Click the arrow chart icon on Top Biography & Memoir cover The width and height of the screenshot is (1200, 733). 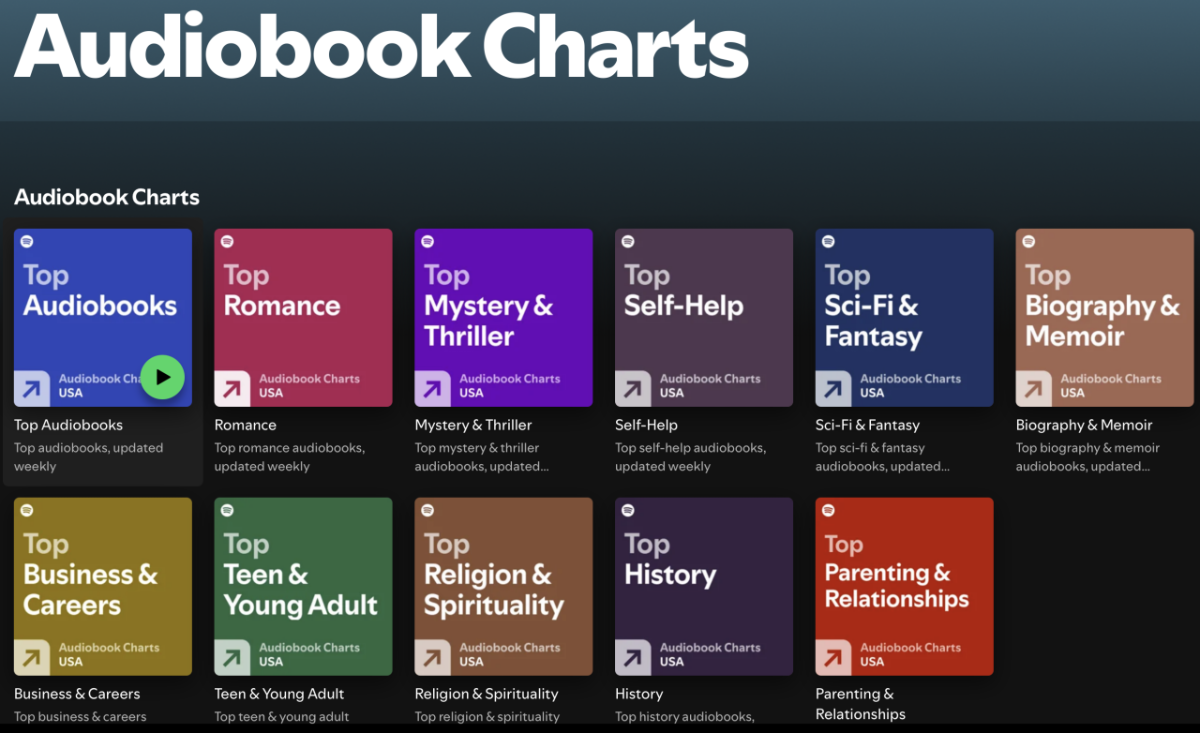coord(1033,388)
